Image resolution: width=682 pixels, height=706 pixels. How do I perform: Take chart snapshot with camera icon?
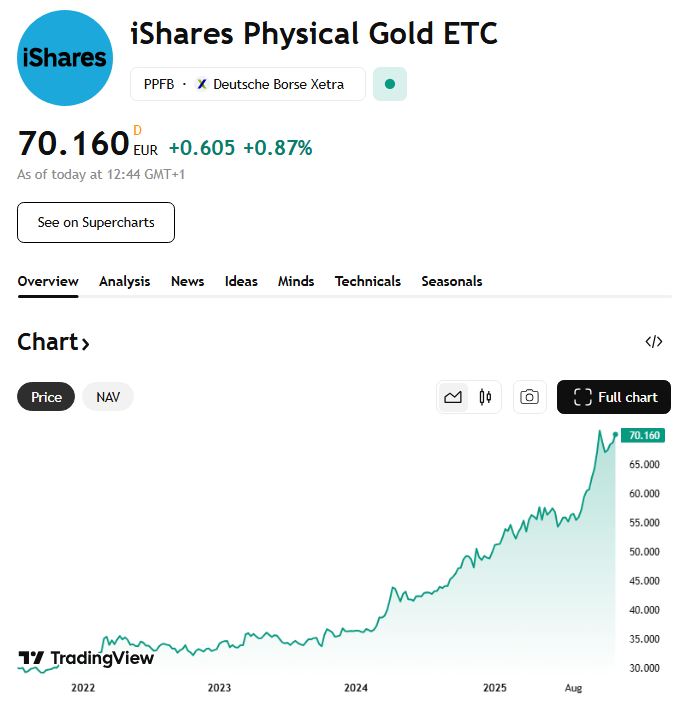[530, 397]
